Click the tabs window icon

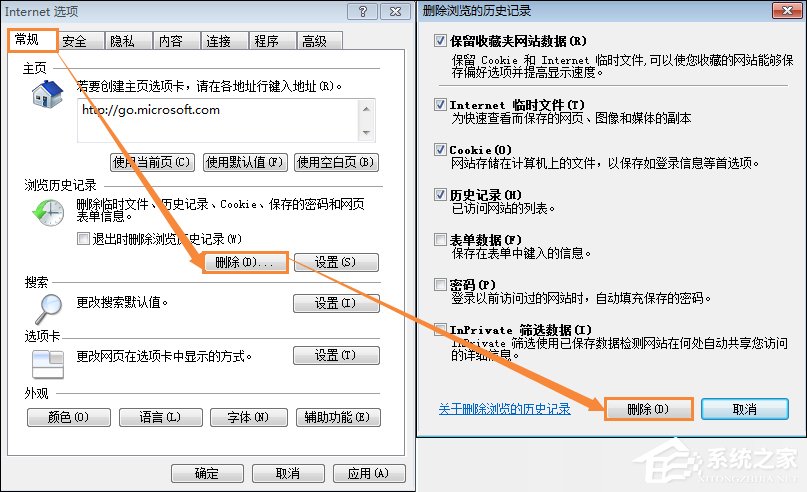(47, 358)
